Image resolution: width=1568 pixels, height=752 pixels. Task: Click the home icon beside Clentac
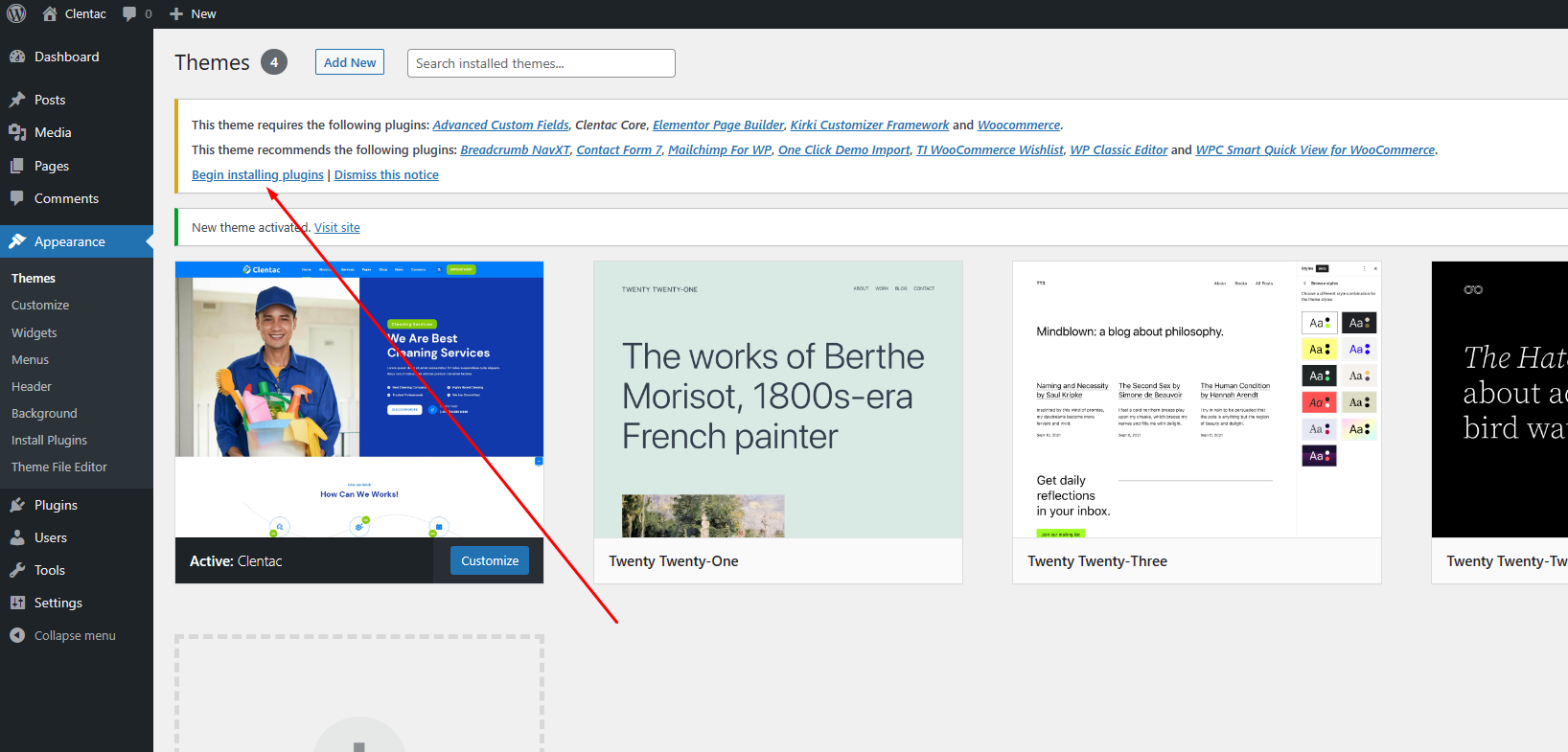[50, 13]
